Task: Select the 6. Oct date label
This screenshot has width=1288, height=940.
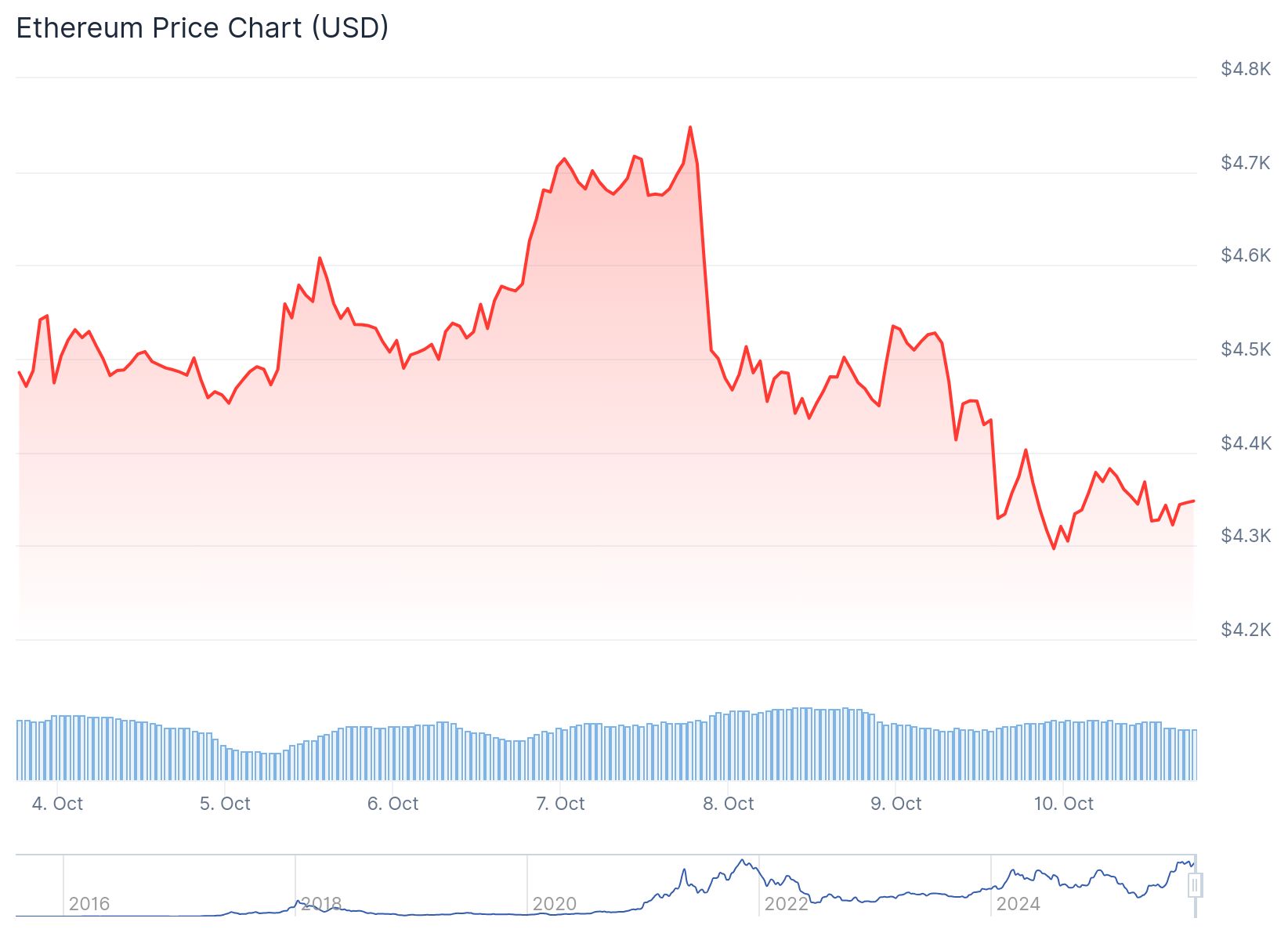Action: [393, 804]
